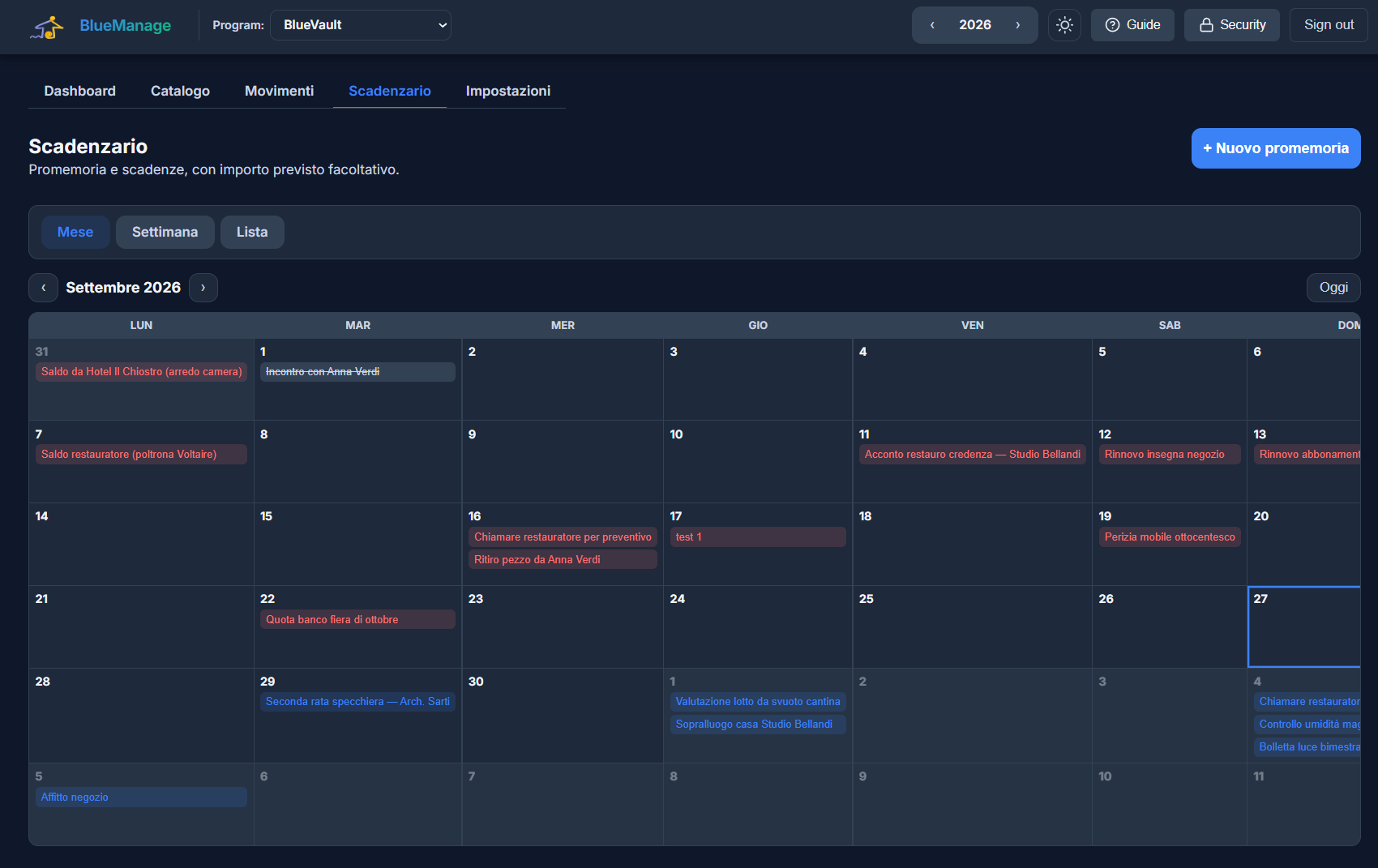This screenshot has width=1378, height=868.
Task: Advance to next year arrow
Action: (1018, 25)
